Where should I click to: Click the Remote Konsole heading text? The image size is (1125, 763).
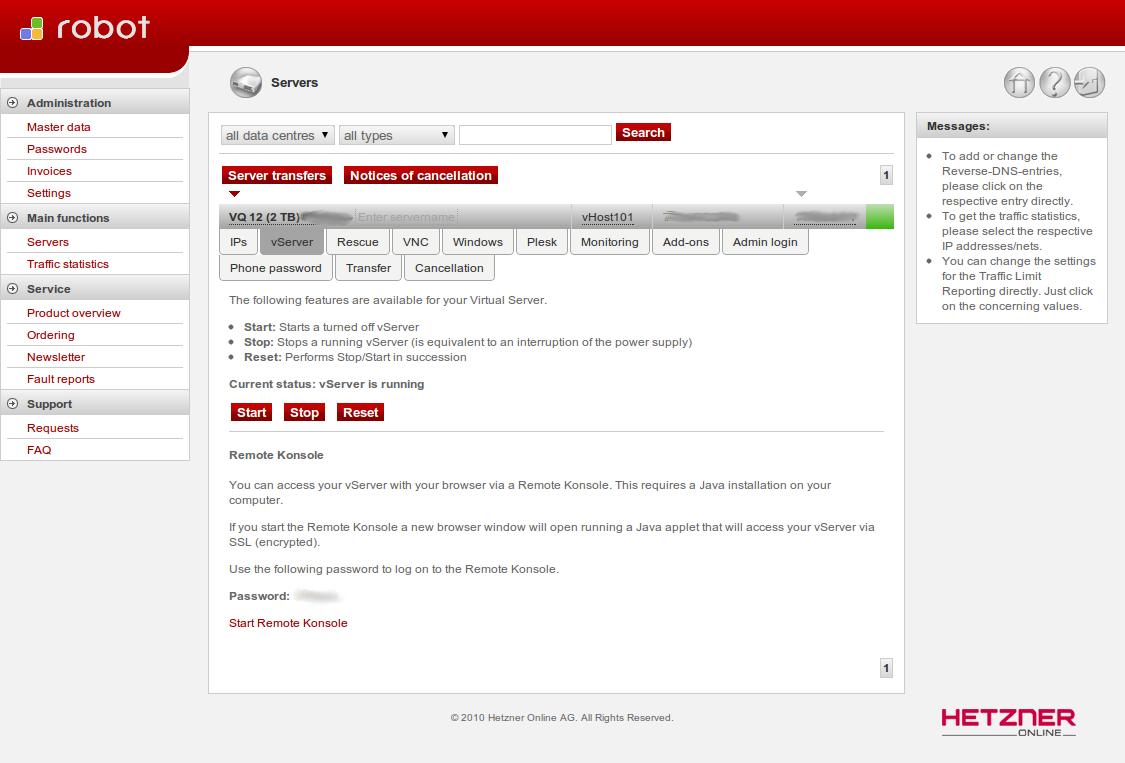[276, 455]
